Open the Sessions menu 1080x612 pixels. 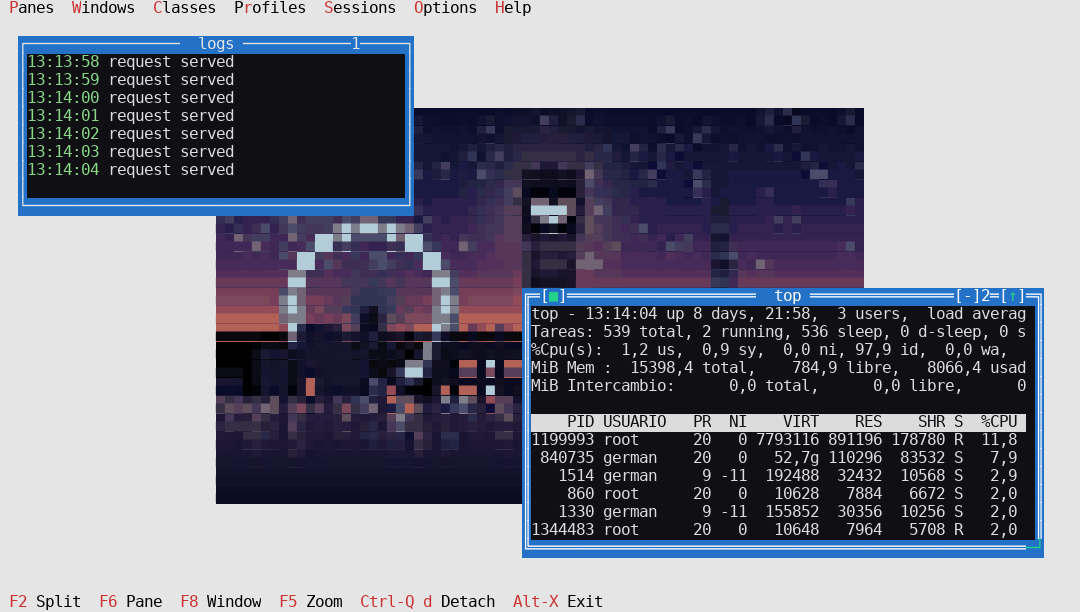coord(360,8)
